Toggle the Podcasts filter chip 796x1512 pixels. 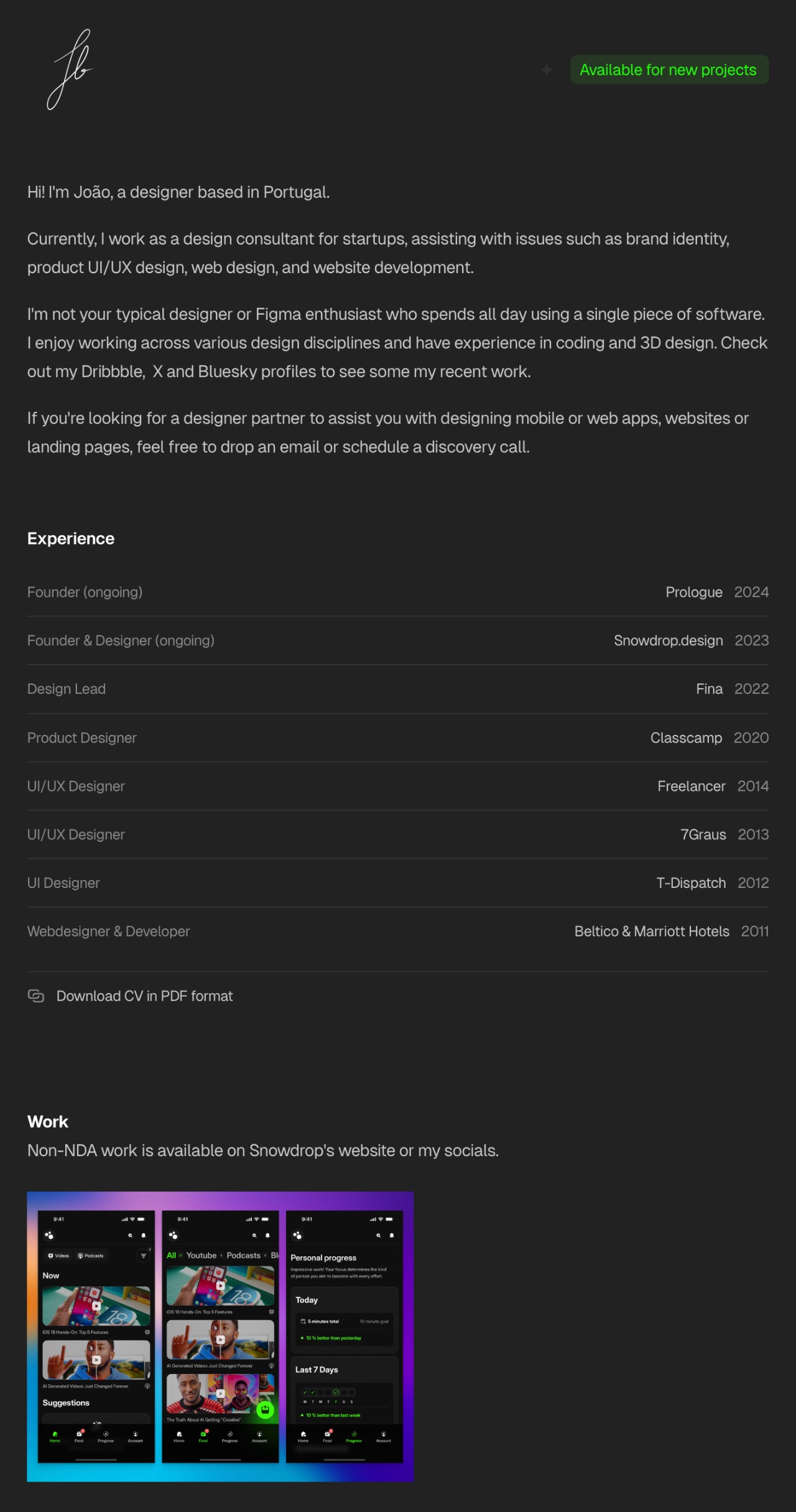point(91,1256)
